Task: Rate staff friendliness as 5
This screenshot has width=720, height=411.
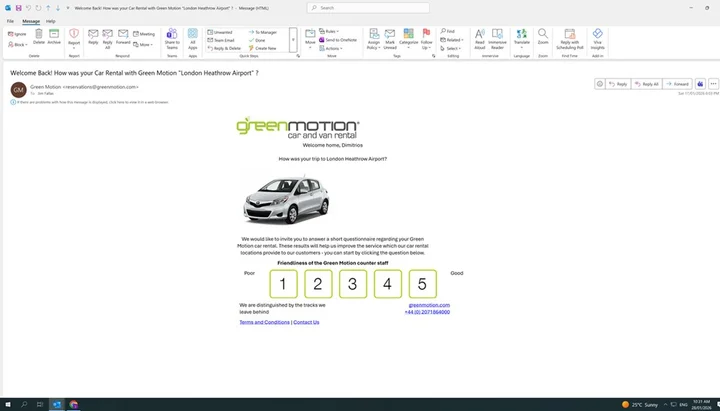Action: tap(422, 284)
